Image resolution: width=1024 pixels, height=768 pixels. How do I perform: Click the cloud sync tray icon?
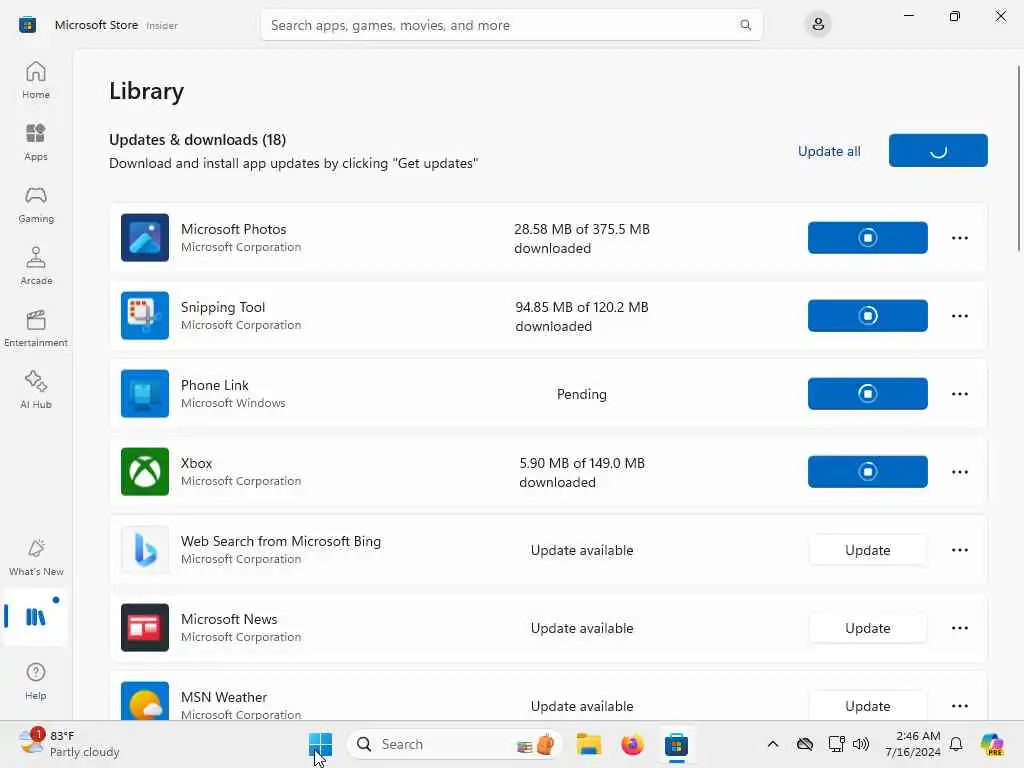tap(805, 744)
